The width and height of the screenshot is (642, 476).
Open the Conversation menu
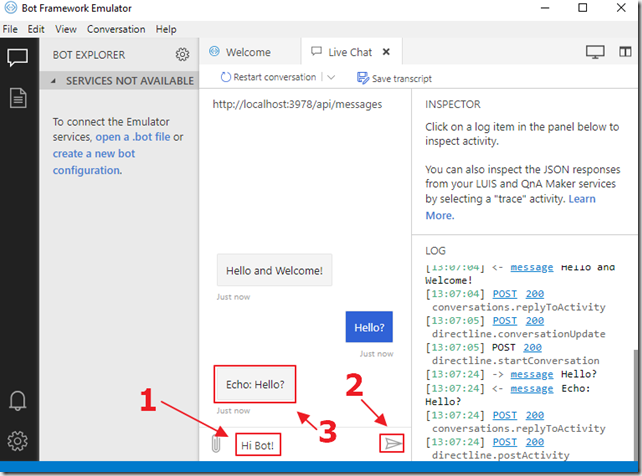[x=116, y=29]
